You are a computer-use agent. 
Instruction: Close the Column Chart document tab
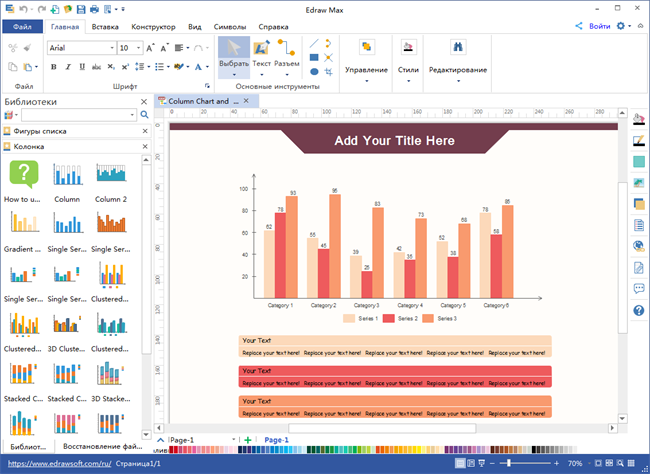246,101
